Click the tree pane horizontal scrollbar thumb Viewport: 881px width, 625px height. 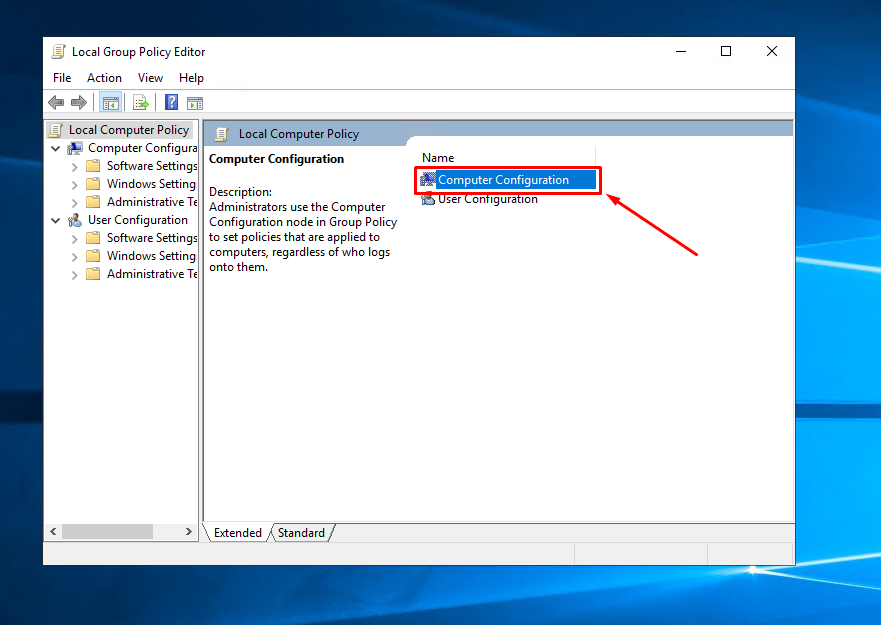pyautogui.click(x=107, y=532)
